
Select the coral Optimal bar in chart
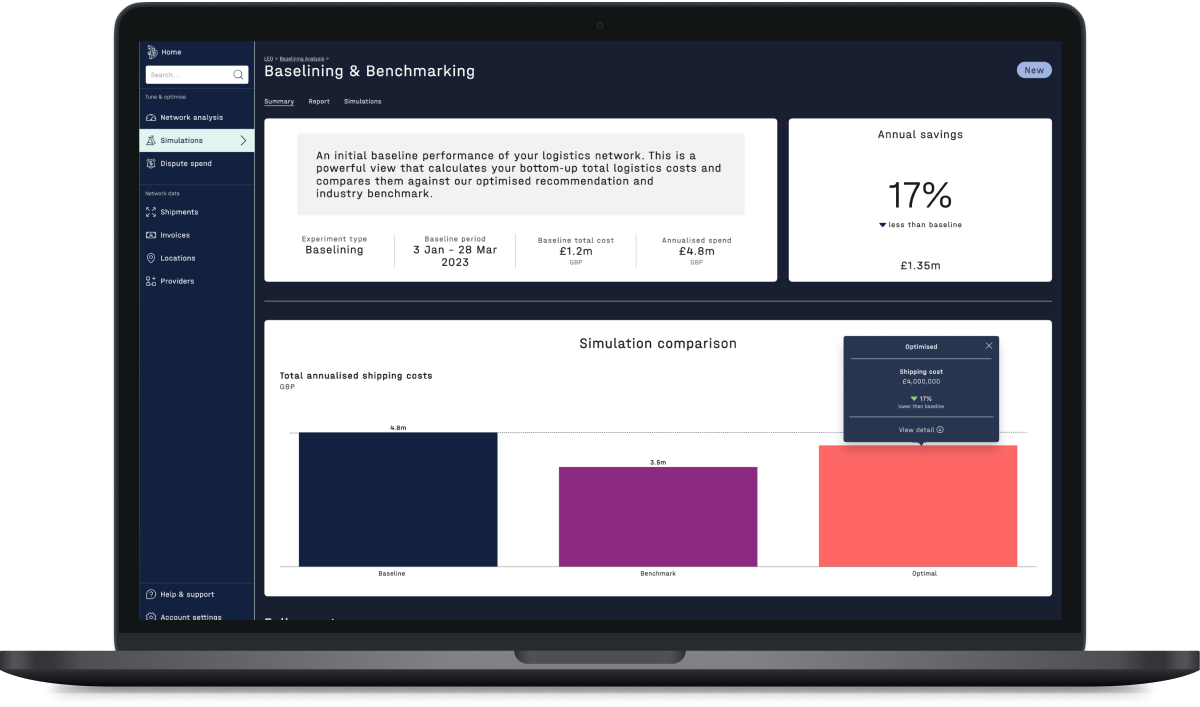[918, 506]
